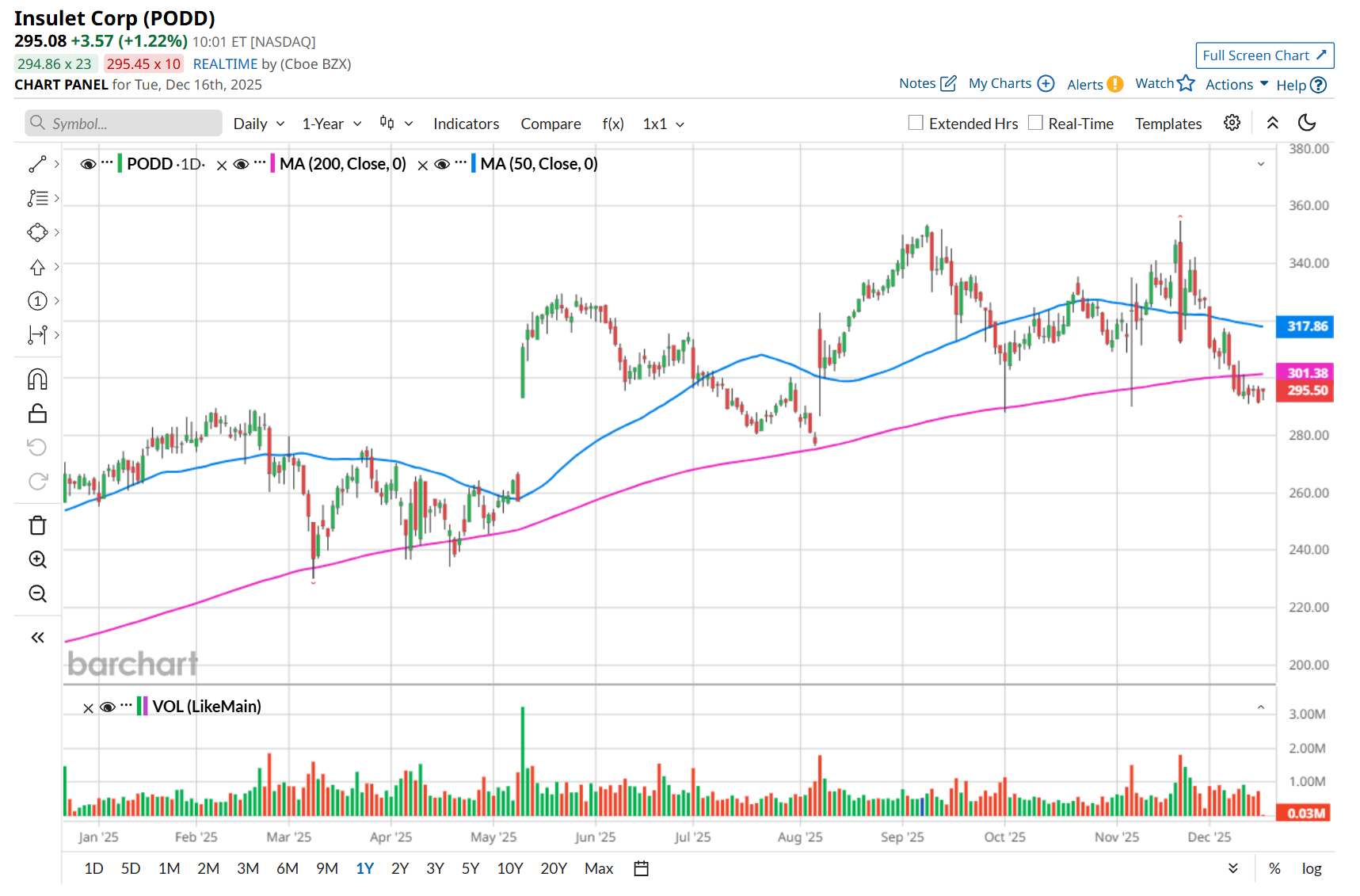This screenshot has width=1360, height=896.
Task: Select the 6M time range tab
Action: point(288,869)
